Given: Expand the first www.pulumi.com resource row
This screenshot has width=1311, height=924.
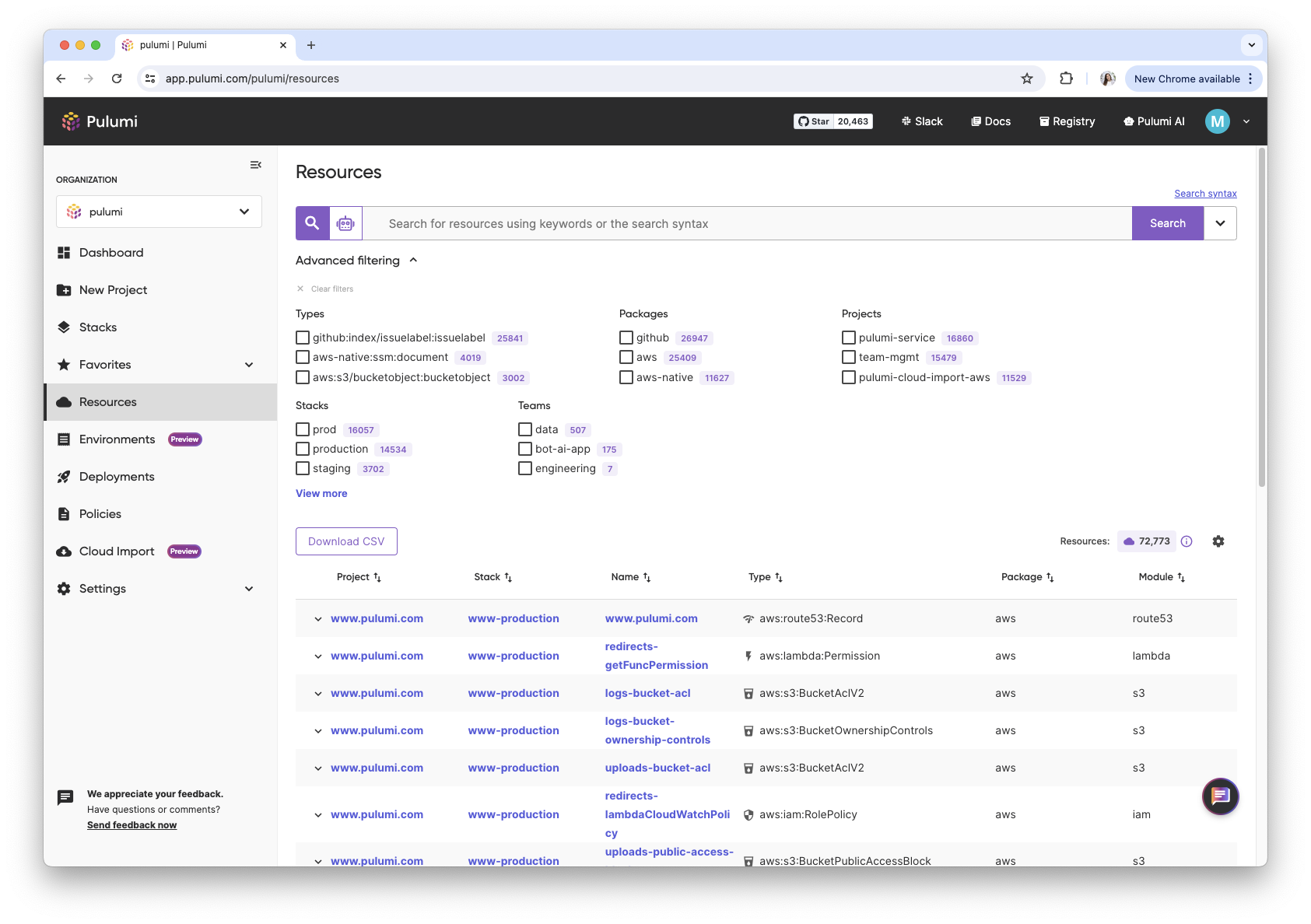Looking at the screenshot, I should point(317,618).
